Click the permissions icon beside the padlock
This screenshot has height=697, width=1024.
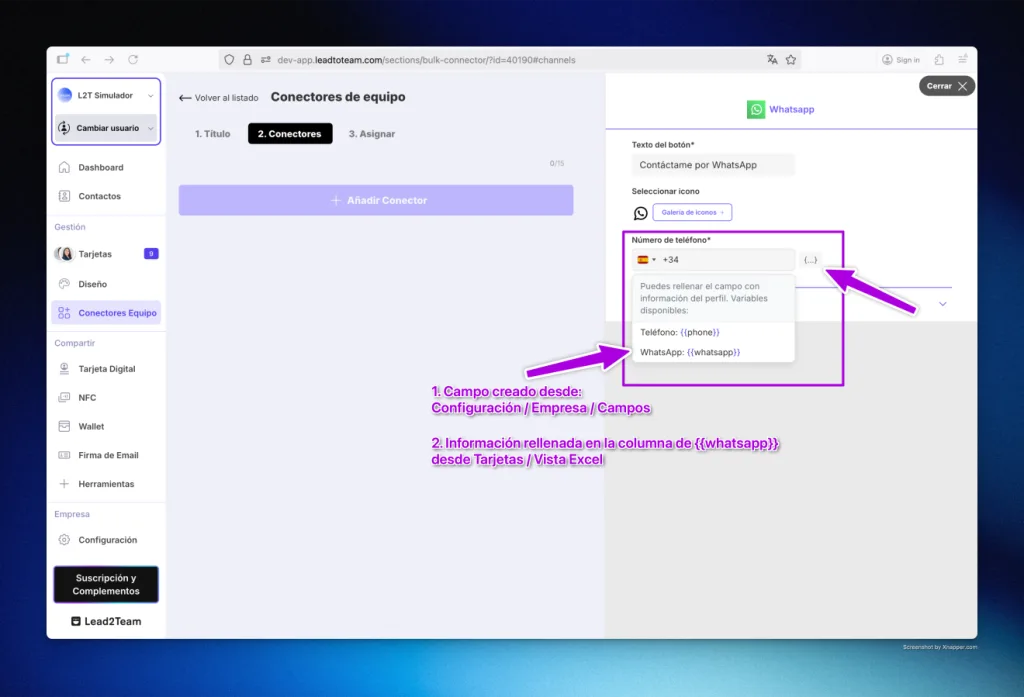[266, 59]
